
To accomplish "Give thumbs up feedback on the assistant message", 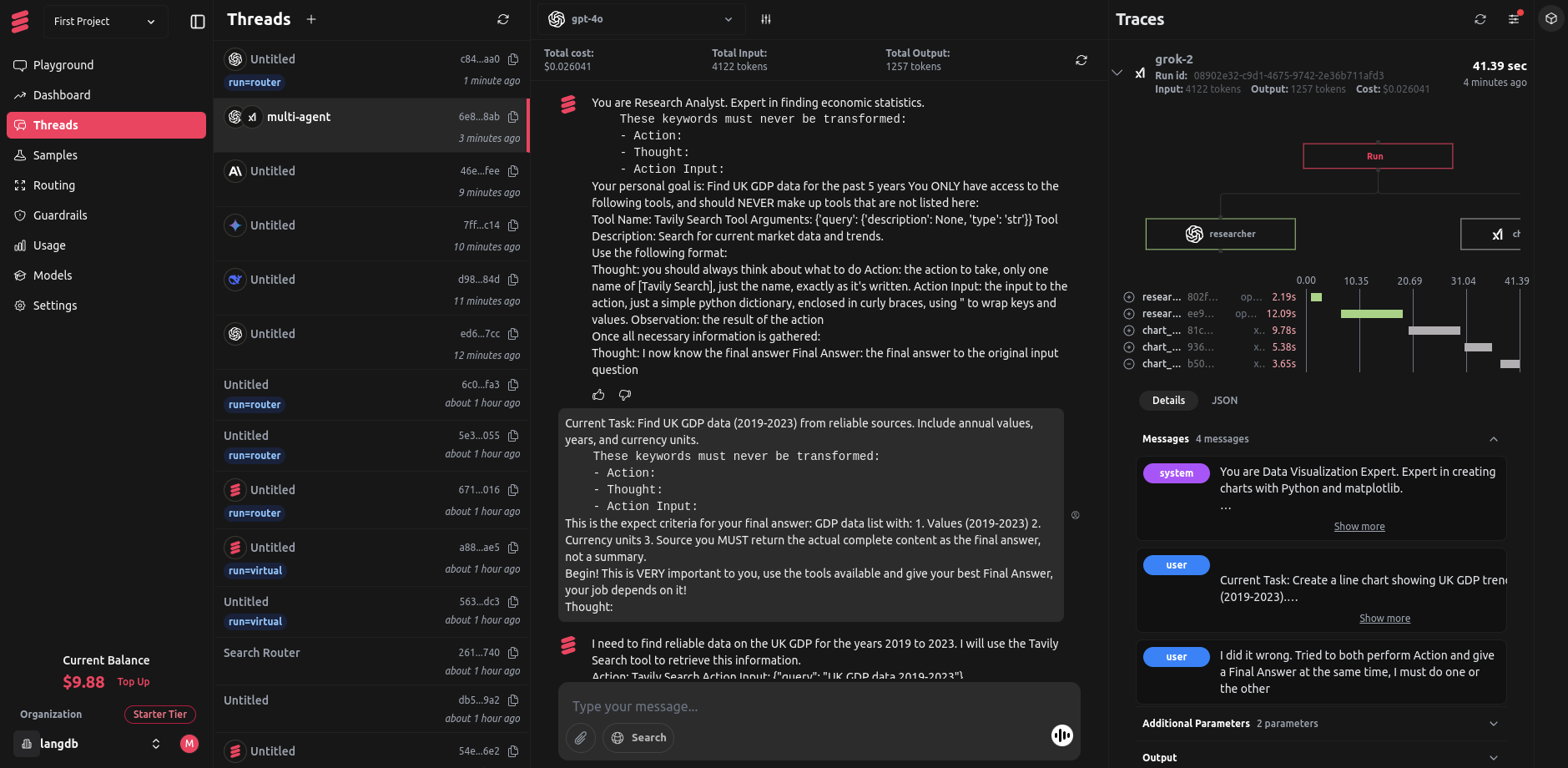I will (598, 395).
